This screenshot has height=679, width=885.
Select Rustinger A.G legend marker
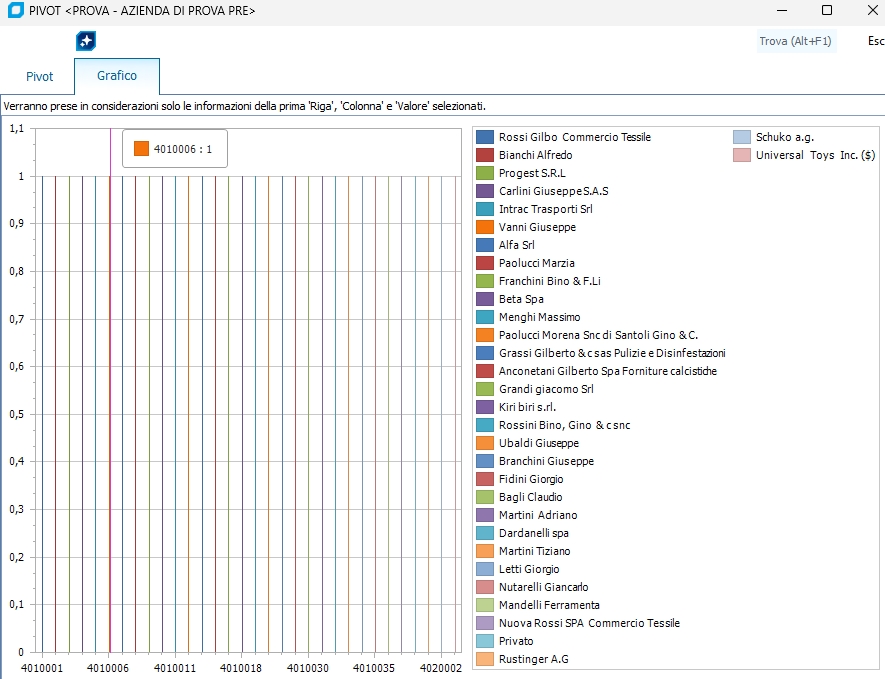(x=485, y=659)
